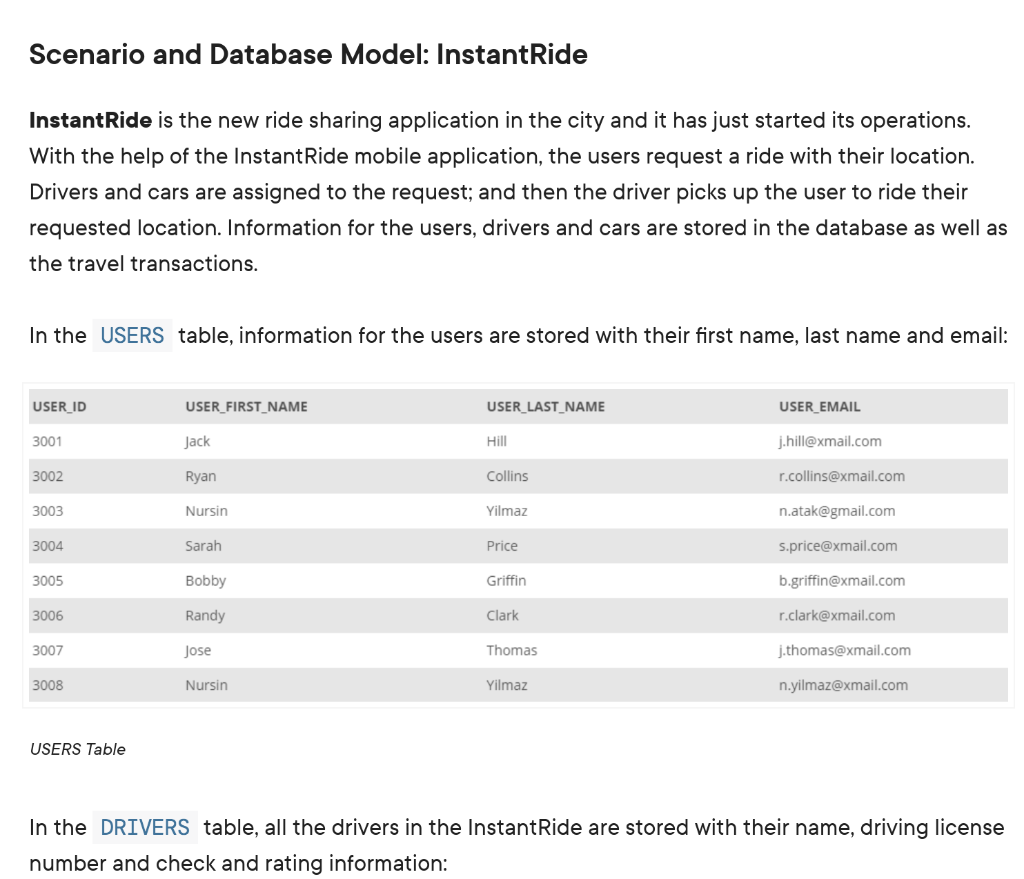The height and width of the screenshot is (879, 1024).
Task: Select first name Bobby
Action: pos(206,581)
